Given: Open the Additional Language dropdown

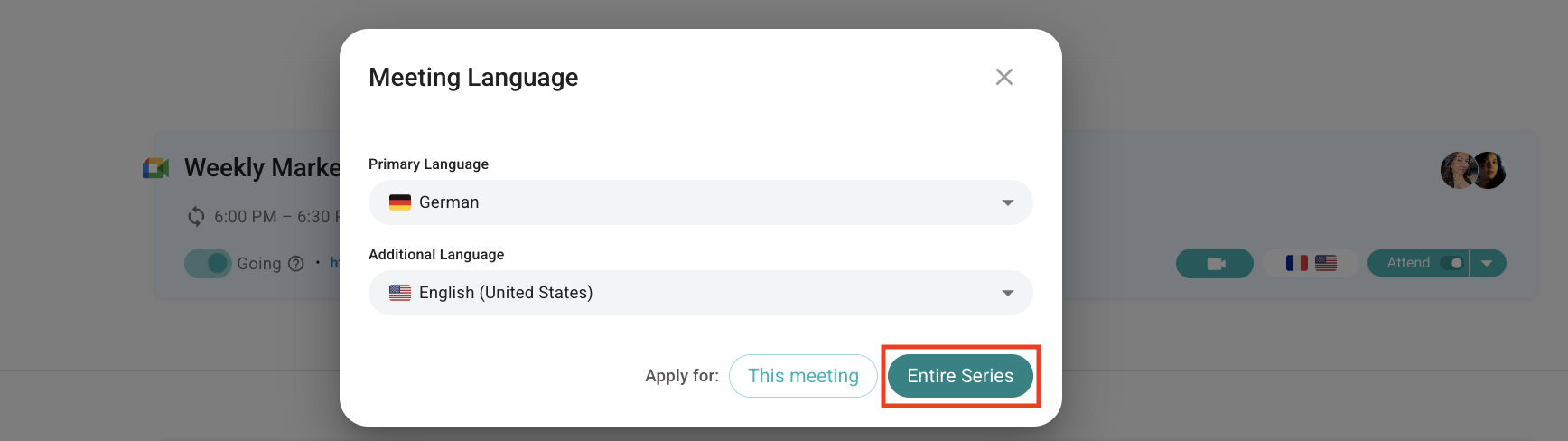Looking at the screenshot, I should point(700,293).
